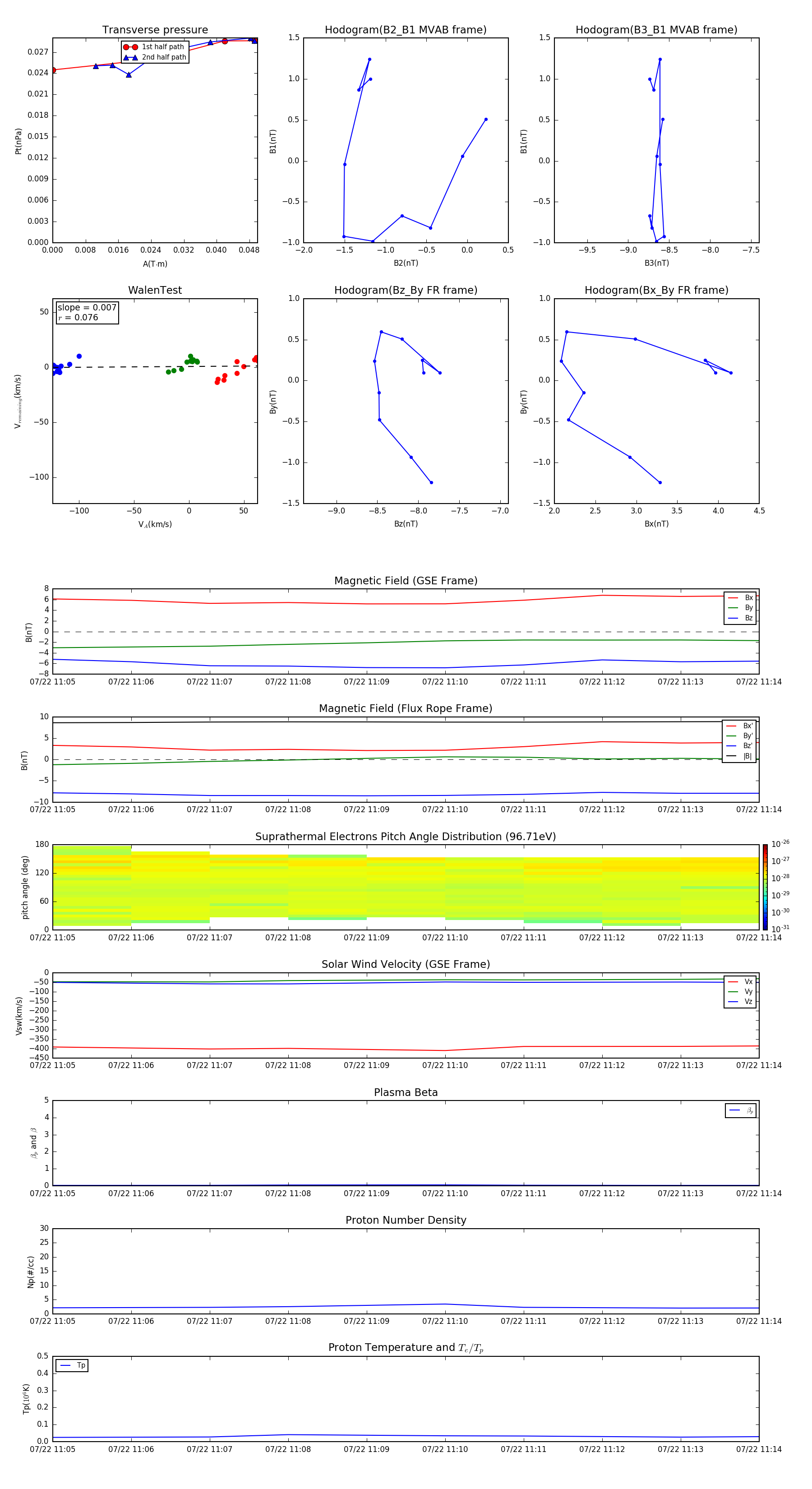Image resolution: width=812 pixels, height=1489 pixels.
Task: Click the Vy legend entry in velocity plot
Action: [740, 991]
